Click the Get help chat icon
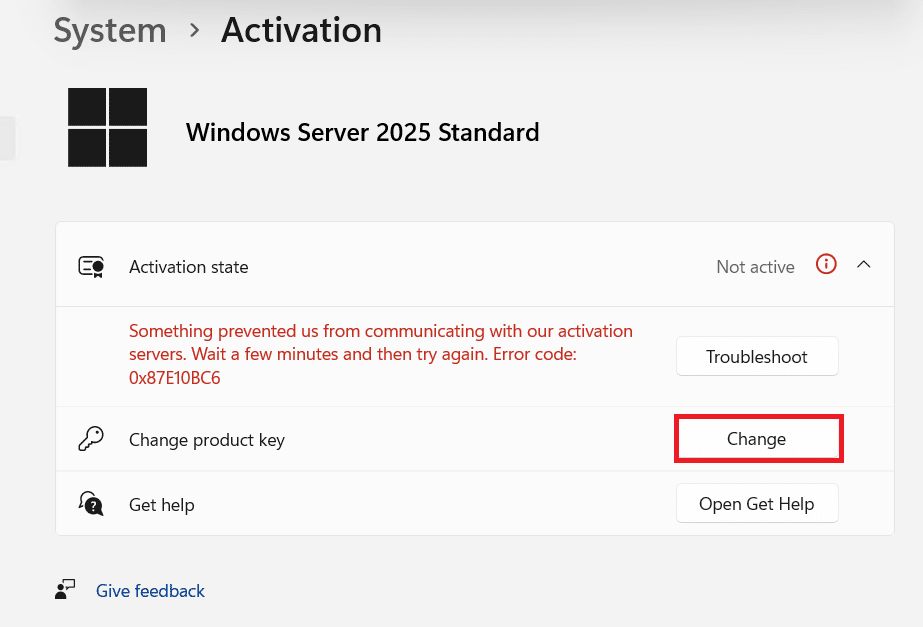This screenshot has width=923, height=627. 91,503
